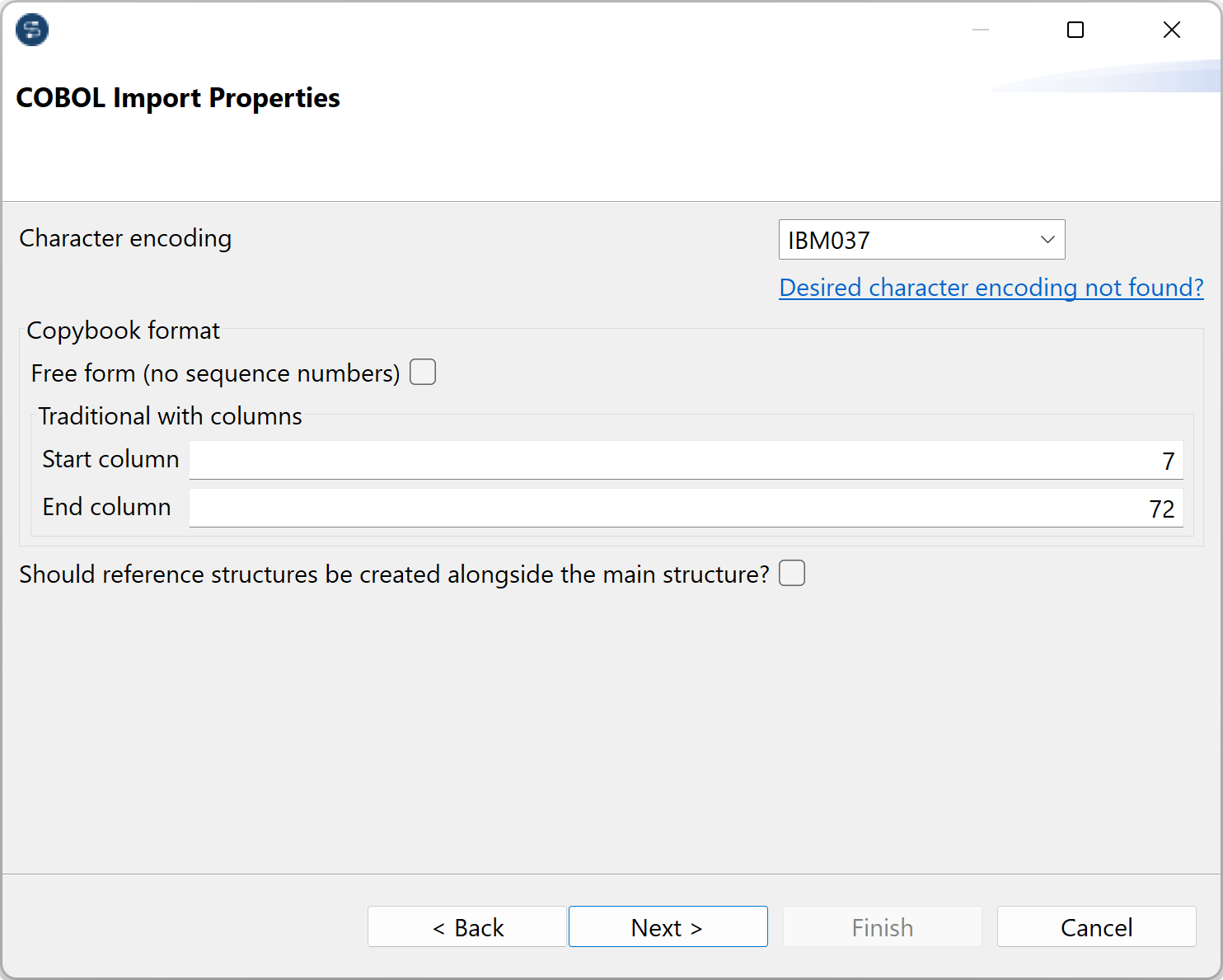Screen dimensions: 1223x980
Task: Click the Copybook format group label
Action: pyautogui.click(x=123, y=330)
